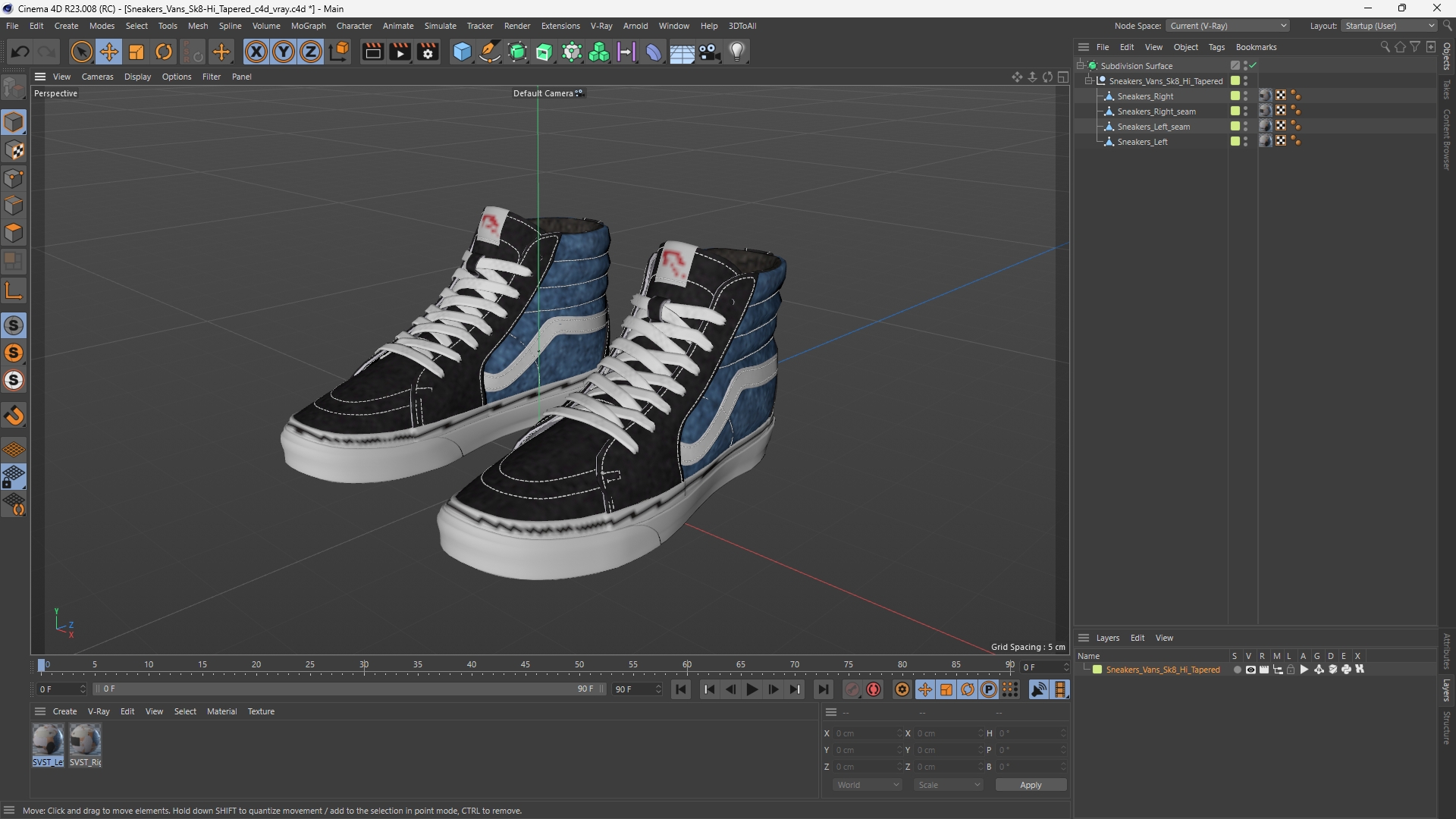Click Sneakers_Left_seam layer color swatch
Image resolution: width=1456 pixels, height=819 pixels.
click(x=1235, y=126)
